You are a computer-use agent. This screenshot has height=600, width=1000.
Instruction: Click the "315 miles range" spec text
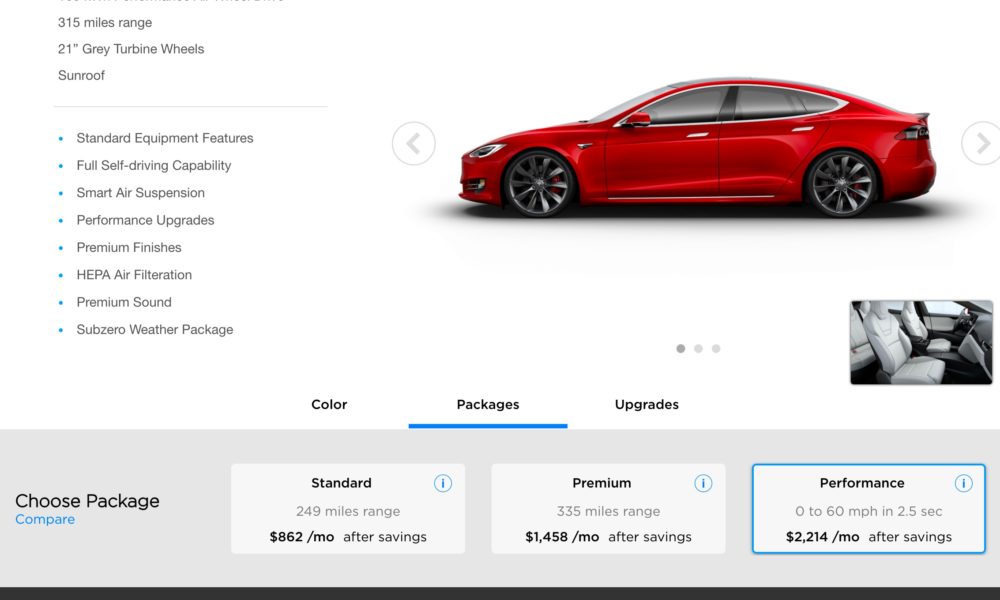click(105, 23)
